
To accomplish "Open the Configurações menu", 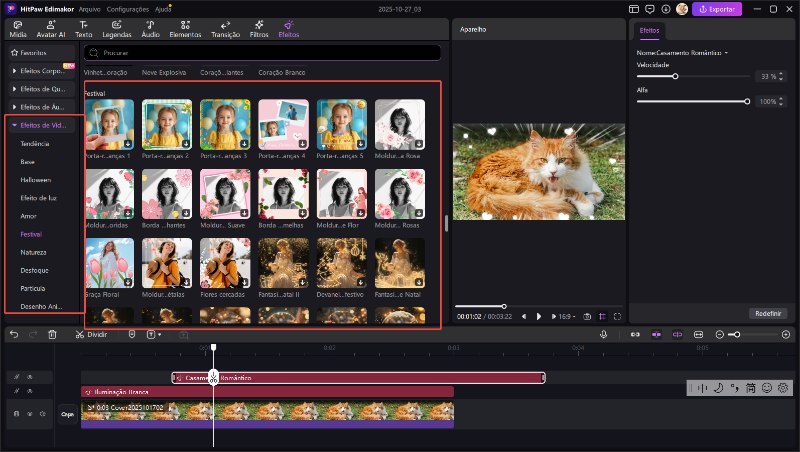I will tap(128, 9).
